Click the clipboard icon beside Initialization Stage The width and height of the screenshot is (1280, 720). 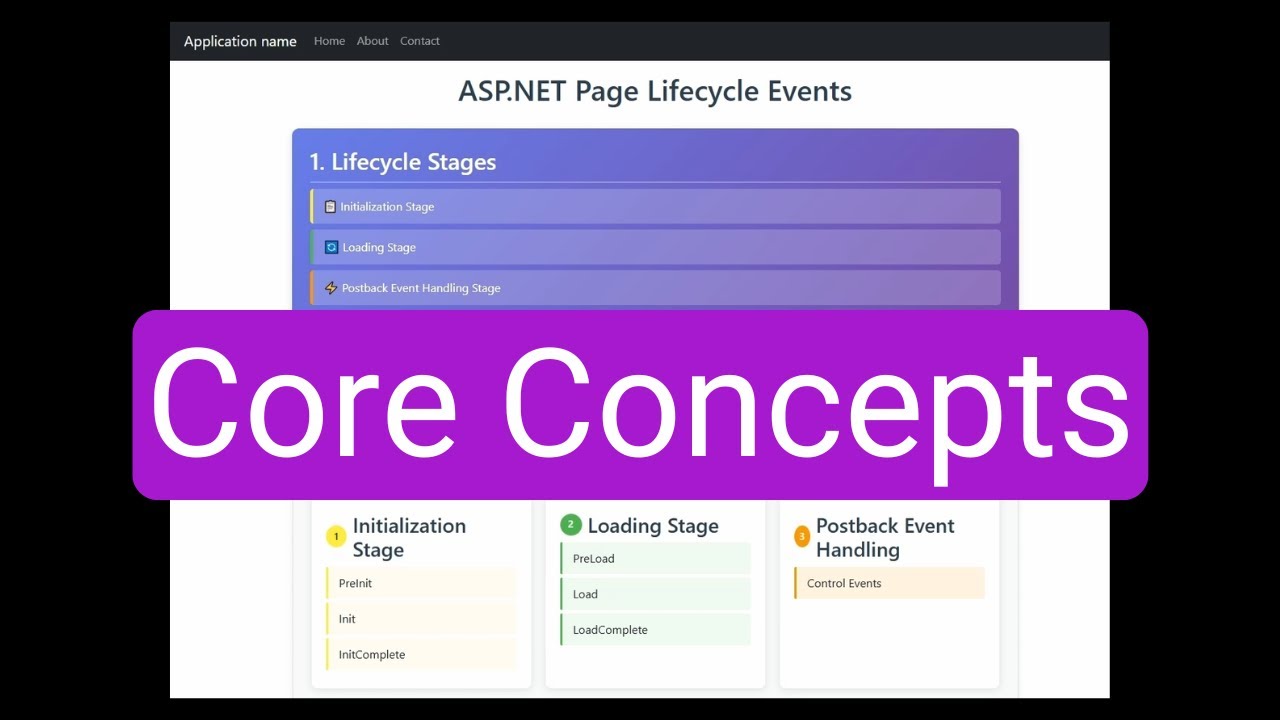pos(330,207)
